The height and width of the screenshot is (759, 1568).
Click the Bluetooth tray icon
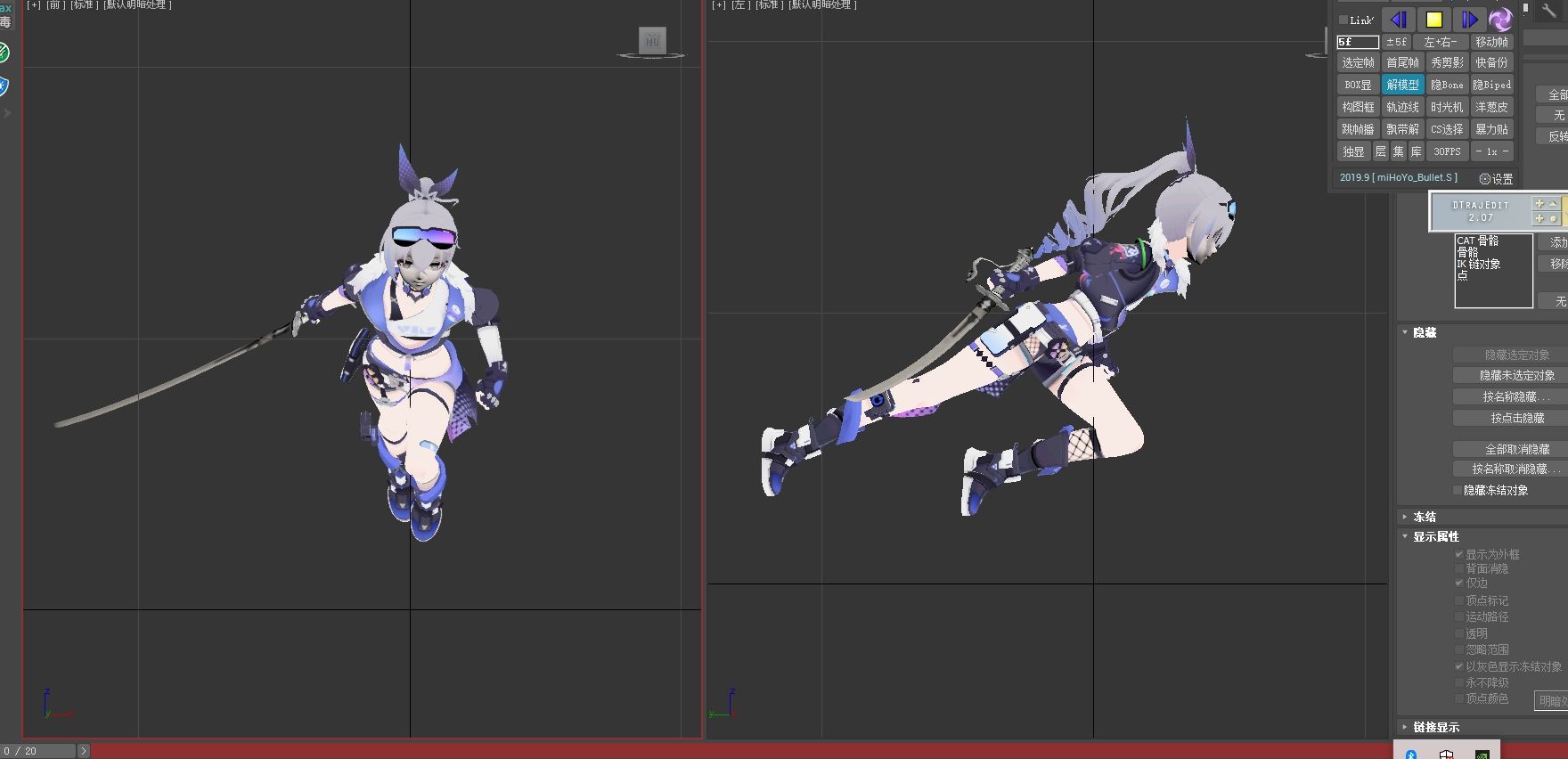tap(1411, 754)
